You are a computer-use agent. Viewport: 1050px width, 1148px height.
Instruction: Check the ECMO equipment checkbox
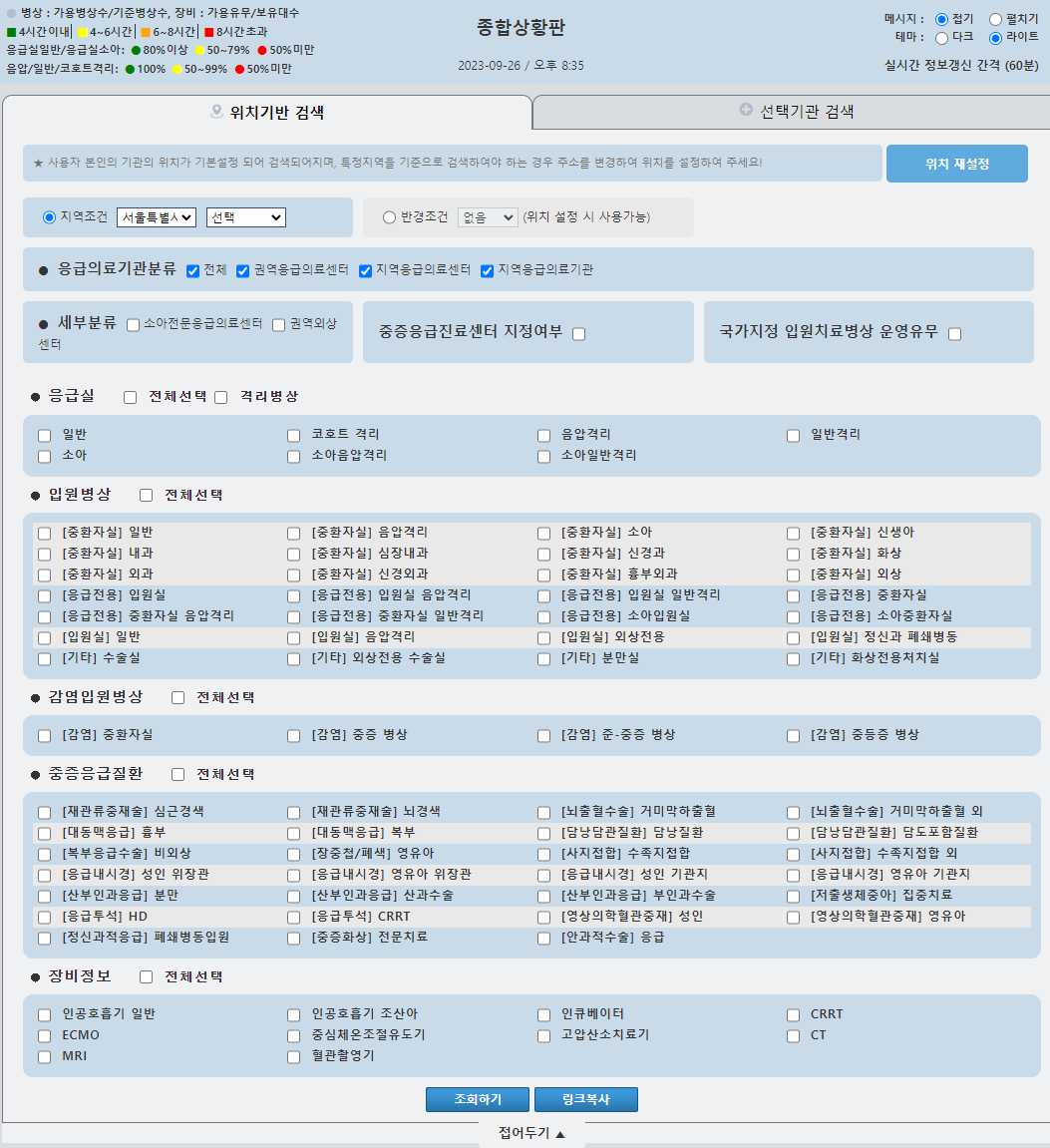[45, 1036]
